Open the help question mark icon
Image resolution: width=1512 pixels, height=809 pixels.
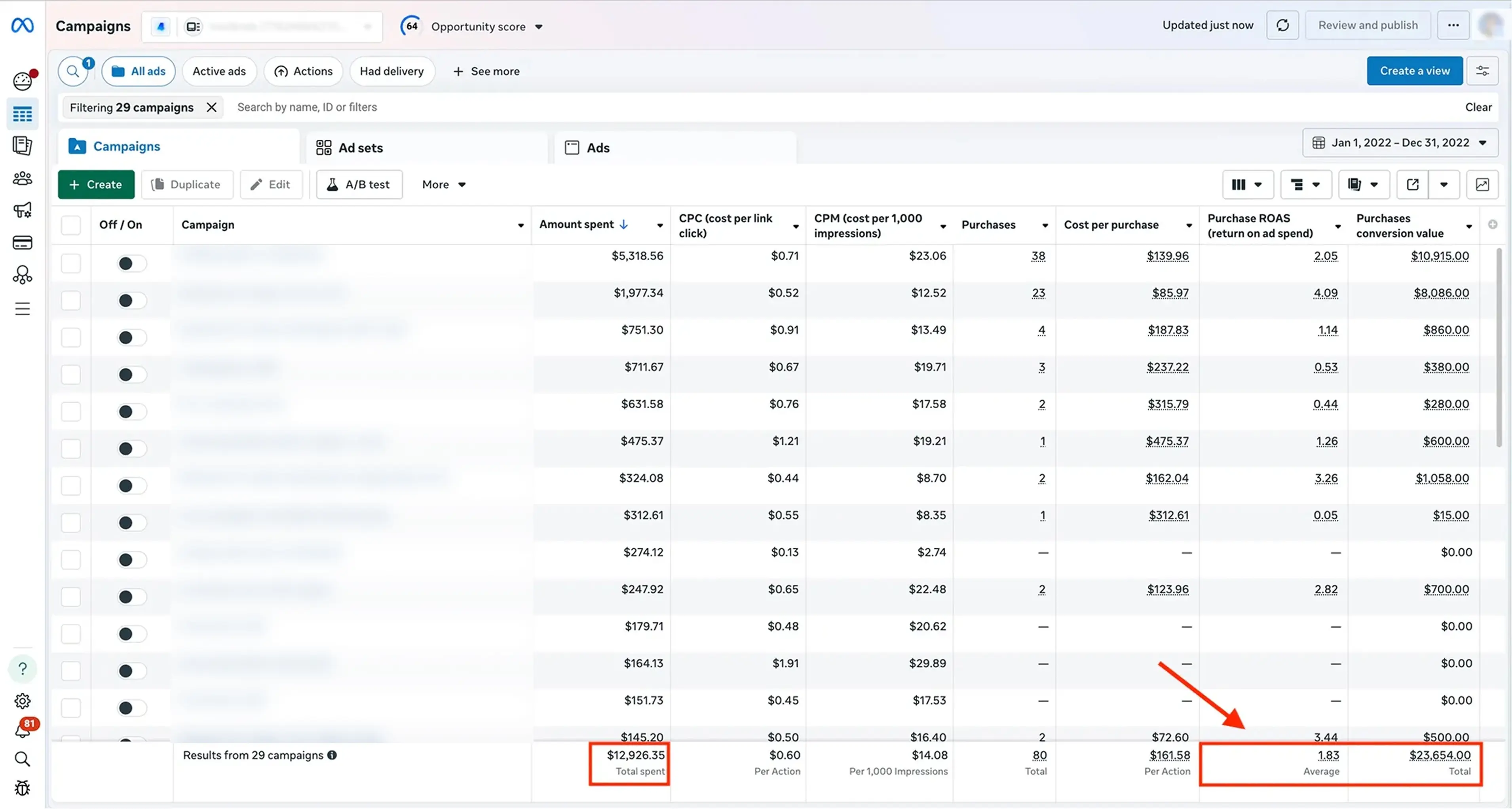pyautogui.click(x=22, y=669)
